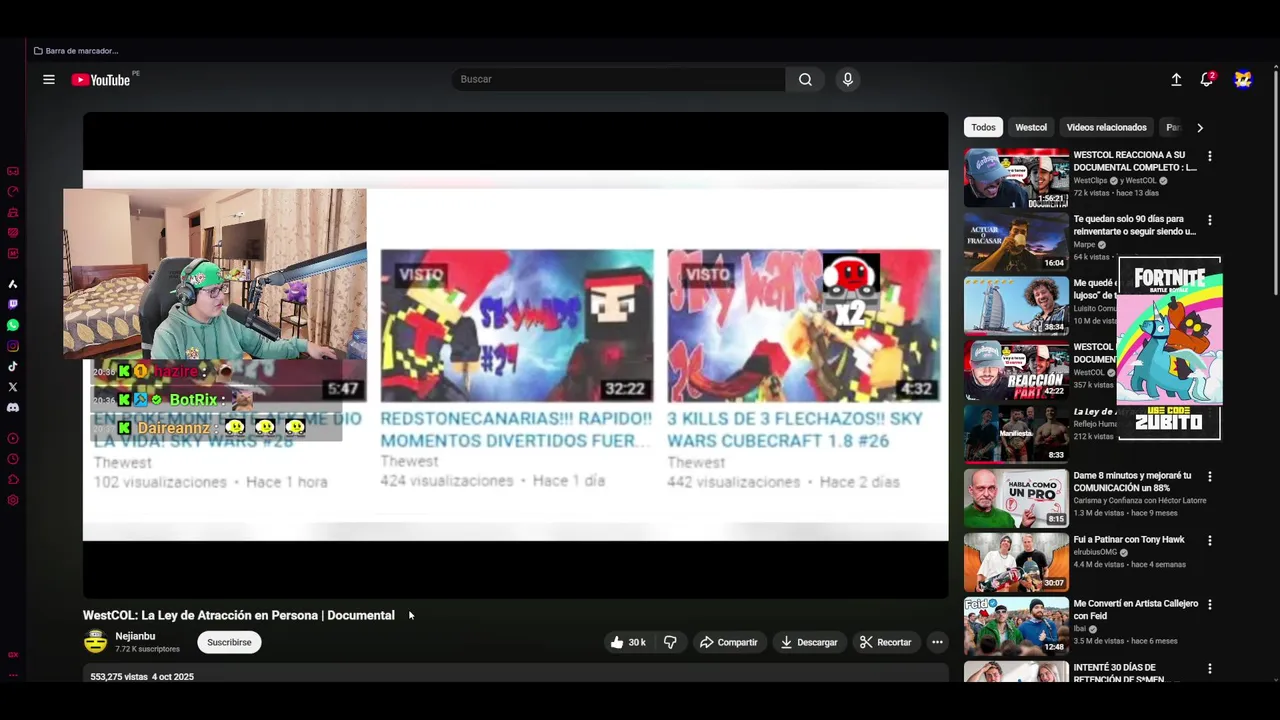Image resolution: width=1280 pixels, height=720 pixels.
Task: Open the WhatsApp icon in the browser sidebar
Action: [13, 325]
